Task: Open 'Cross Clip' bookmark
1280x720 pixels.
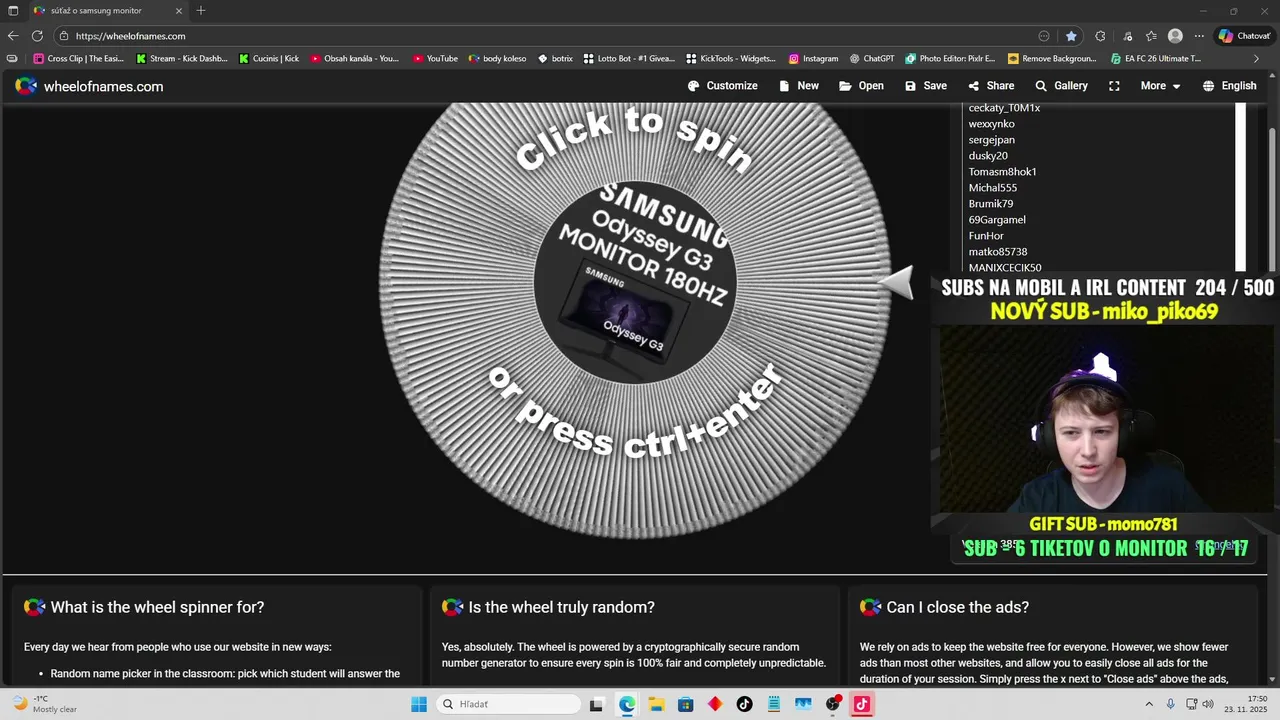Action: point(79,59)
